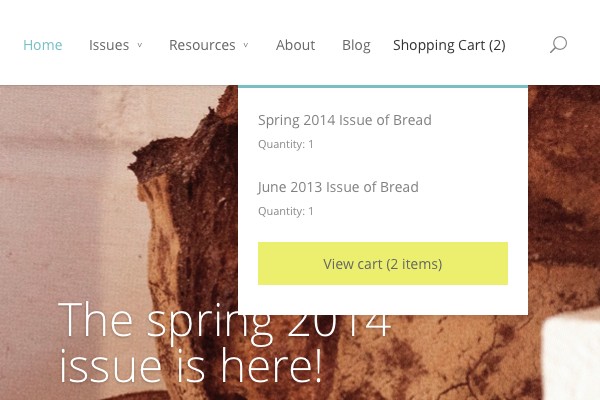600x400 pixels.
Task: Click the 'issue is here!' headline line
Action: click(x=190, y=366)
